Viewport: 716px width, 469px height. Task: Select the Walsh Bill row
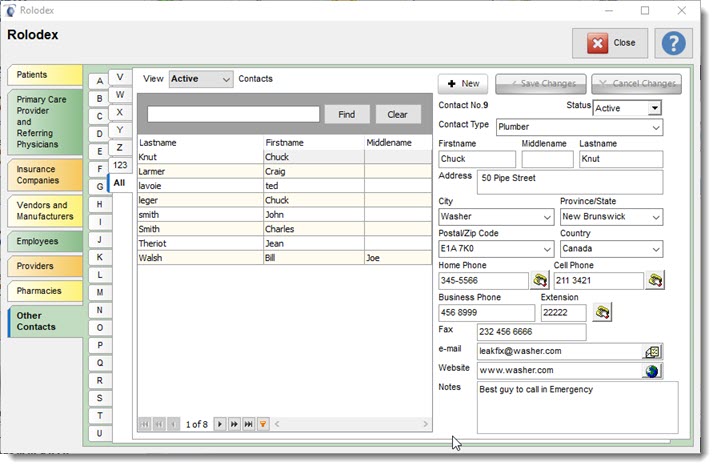click(284, 258)
